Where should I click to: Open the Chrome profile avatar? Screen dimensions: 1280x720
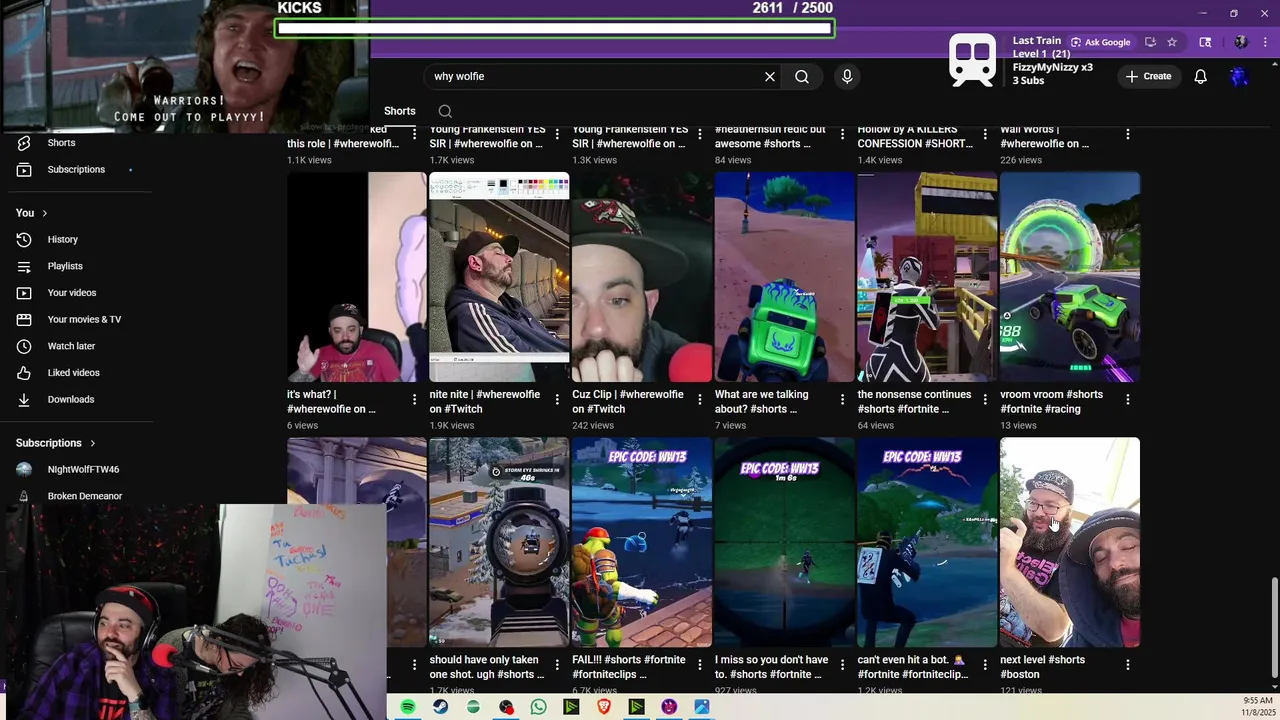[x=1241, y=42]
